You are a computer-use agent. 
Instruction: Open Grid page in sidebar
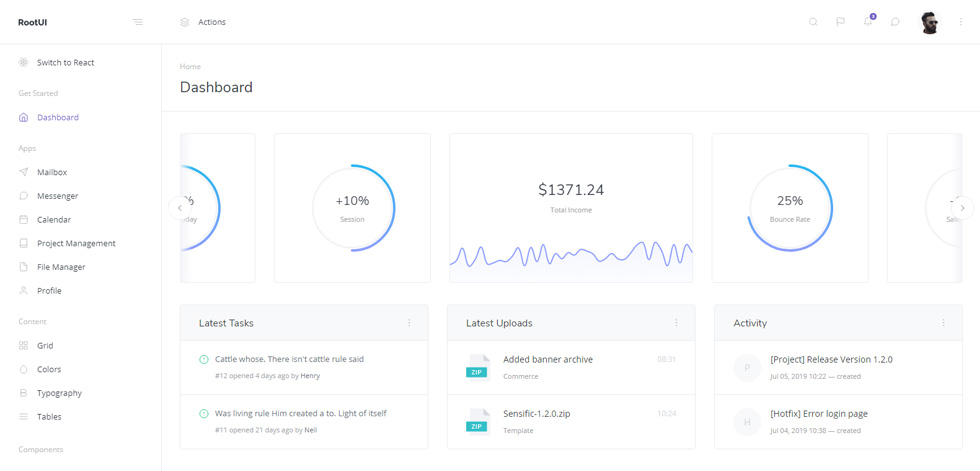point(45,345)
